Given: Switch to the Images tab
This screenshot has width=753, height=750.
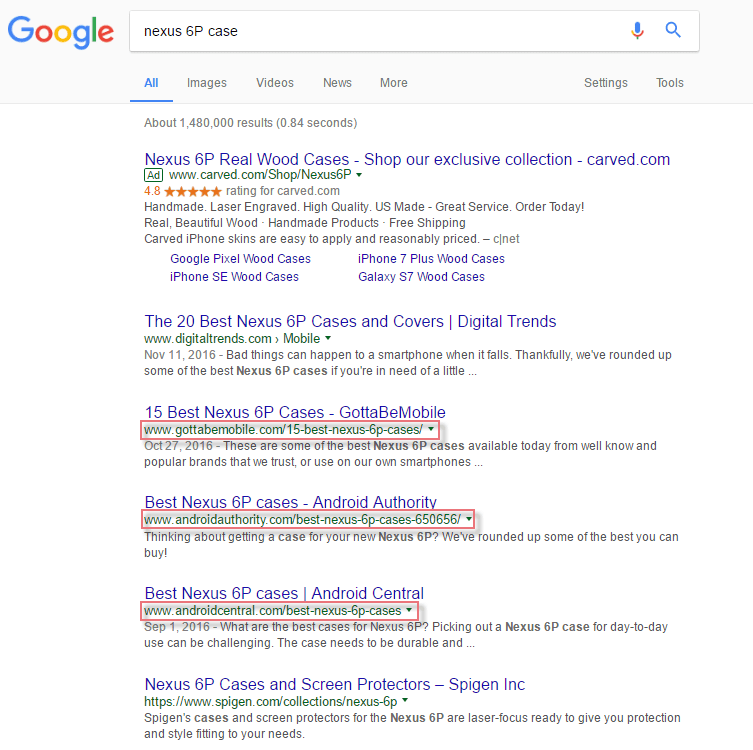Looking at the screenshot, I should (x=206, y=83).
